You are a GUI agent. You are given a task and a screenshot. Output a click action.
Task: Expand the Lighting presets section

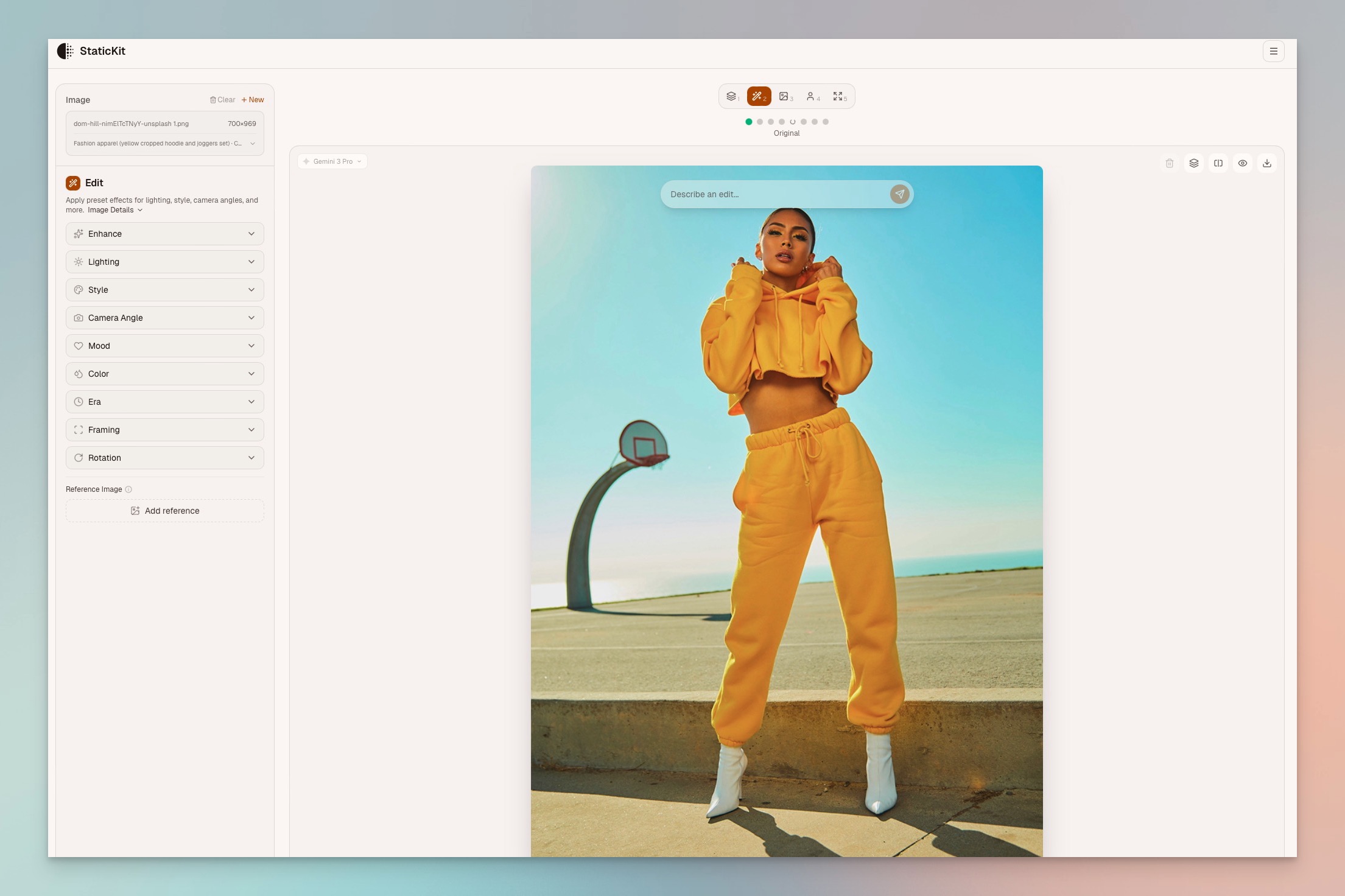pyautogui.click(x=164, y=262)
